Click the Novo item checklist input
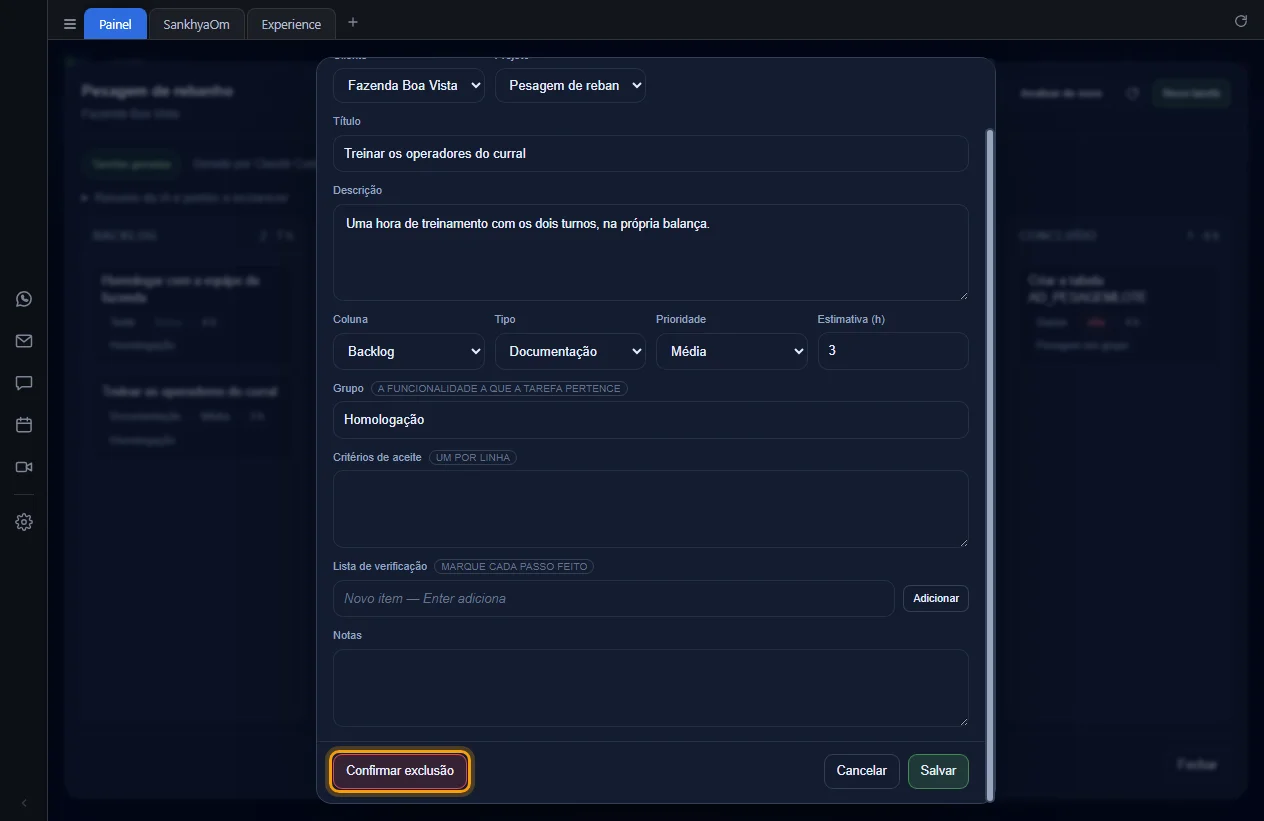The image size is (1264, 821). [x=614, y=598]
